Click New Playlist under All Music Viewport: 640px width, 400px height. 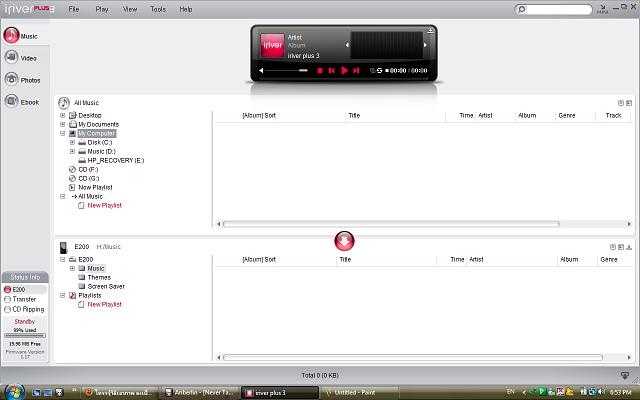tap(104, 205)
